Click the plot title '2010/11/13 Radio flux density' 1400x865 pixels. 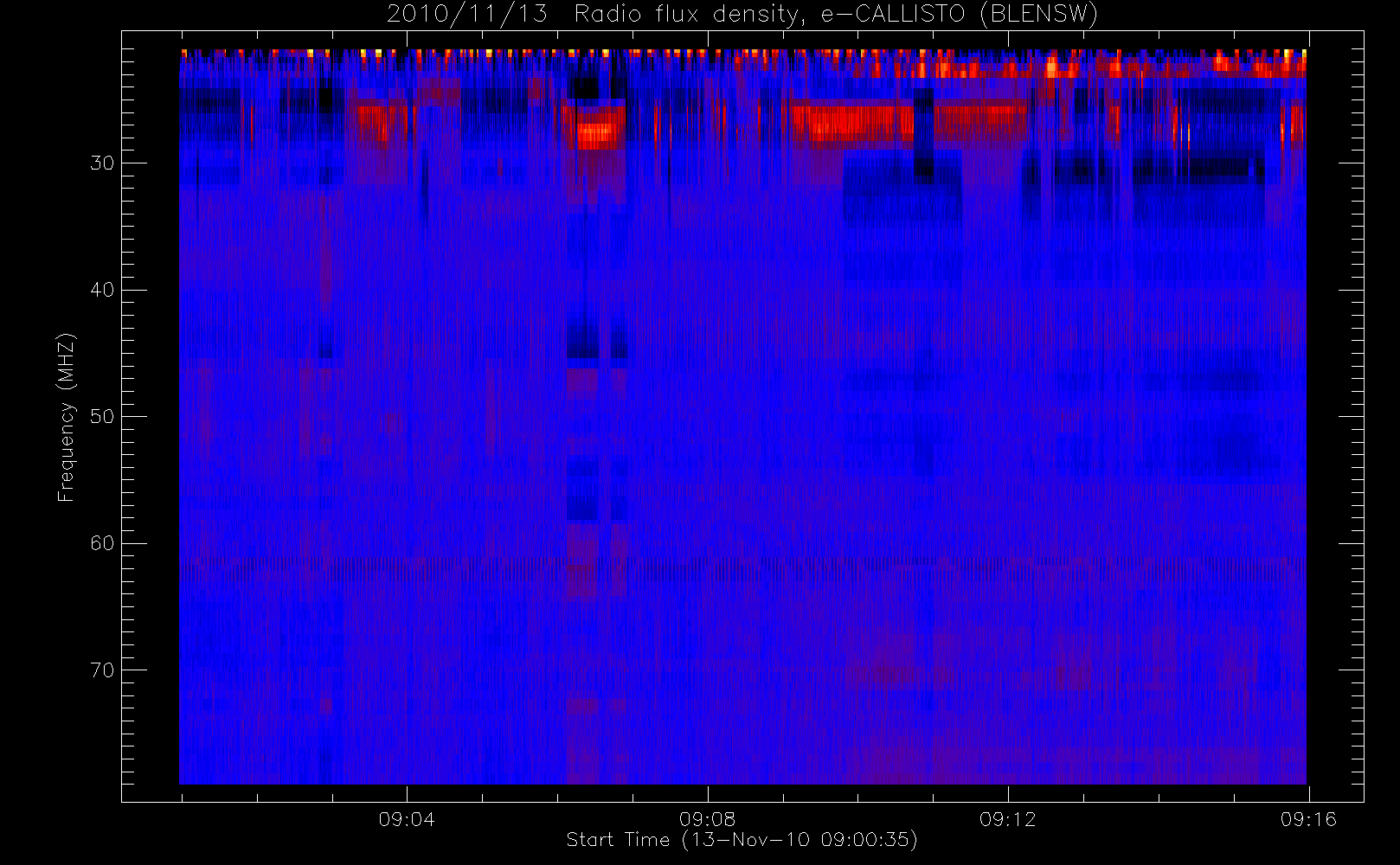pyautogui.click(x=742, y=15)
